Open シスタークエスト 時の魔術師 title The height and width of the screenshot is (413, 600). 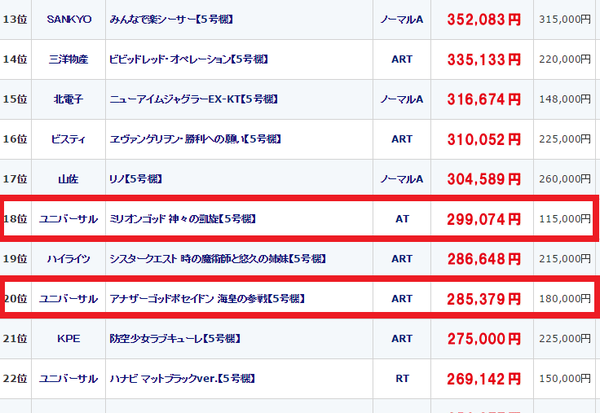click(x=217, y=259)
